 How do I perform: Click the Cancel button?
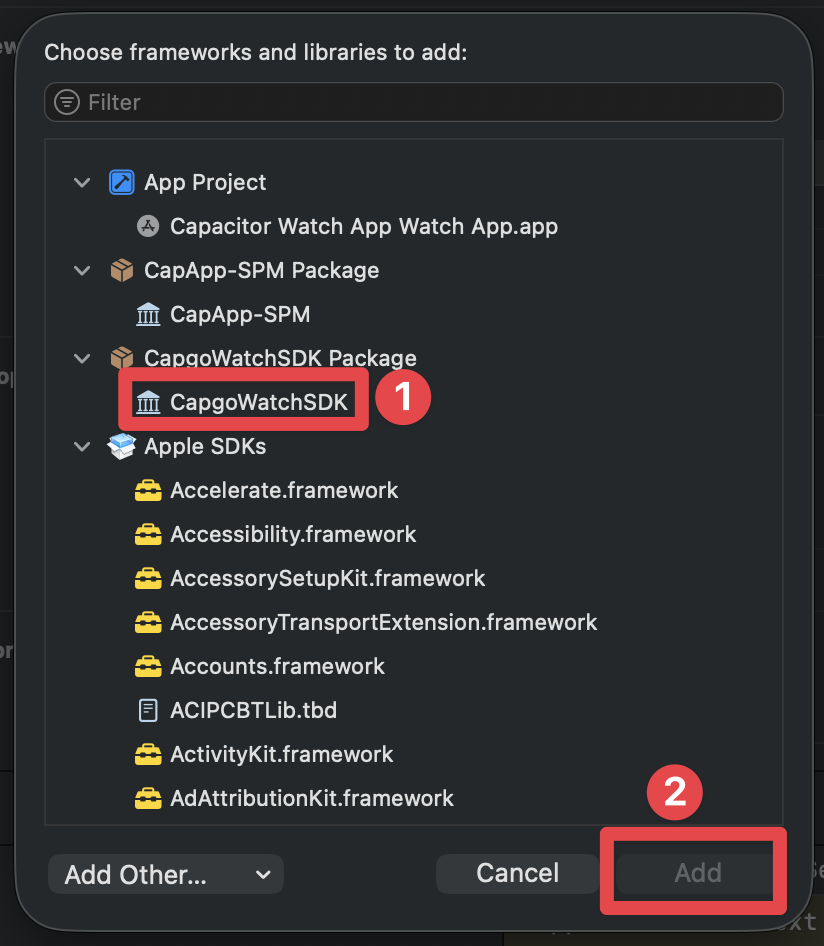click(518, 874)
